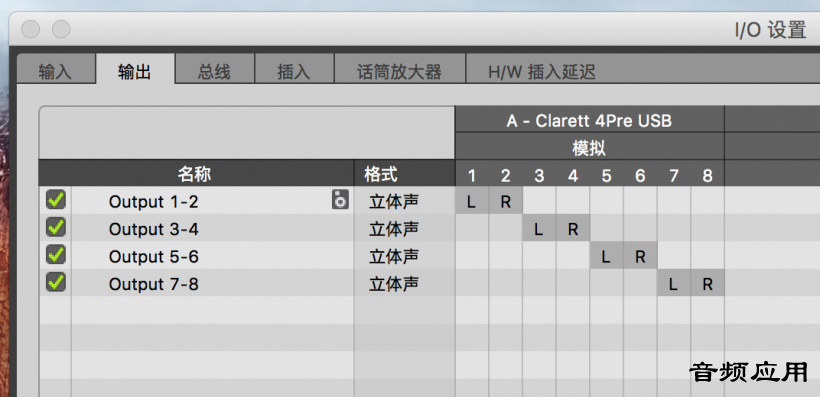Open format dropdown 立体声 for Output 3-4
Screen dimensions: 820x397
pos(394,229)
